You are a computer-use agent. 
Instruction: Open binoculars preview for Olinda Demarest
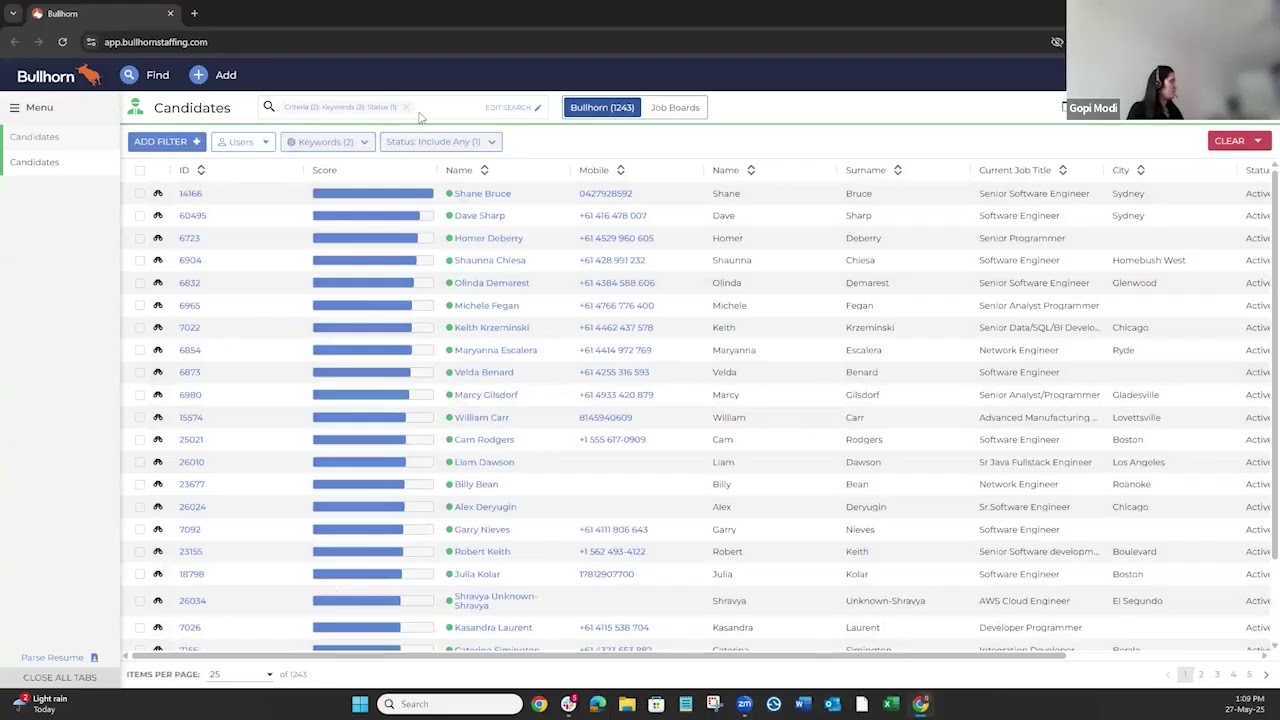158,283
